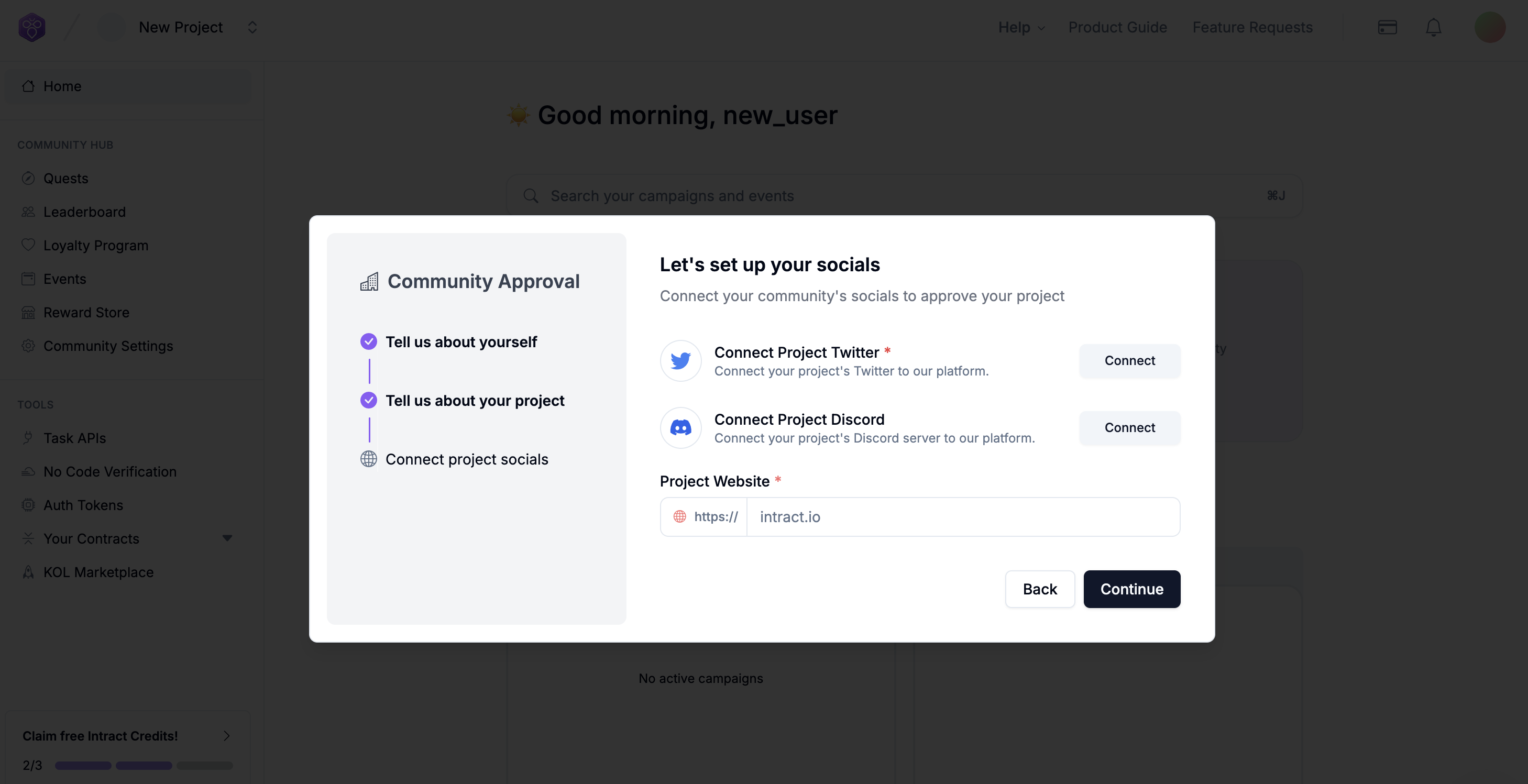Image resolution: width=1528 pixels, height=784 pixels.
Task: Expand the Your Contracts section arrow
Action: click(x=227, y=538)
